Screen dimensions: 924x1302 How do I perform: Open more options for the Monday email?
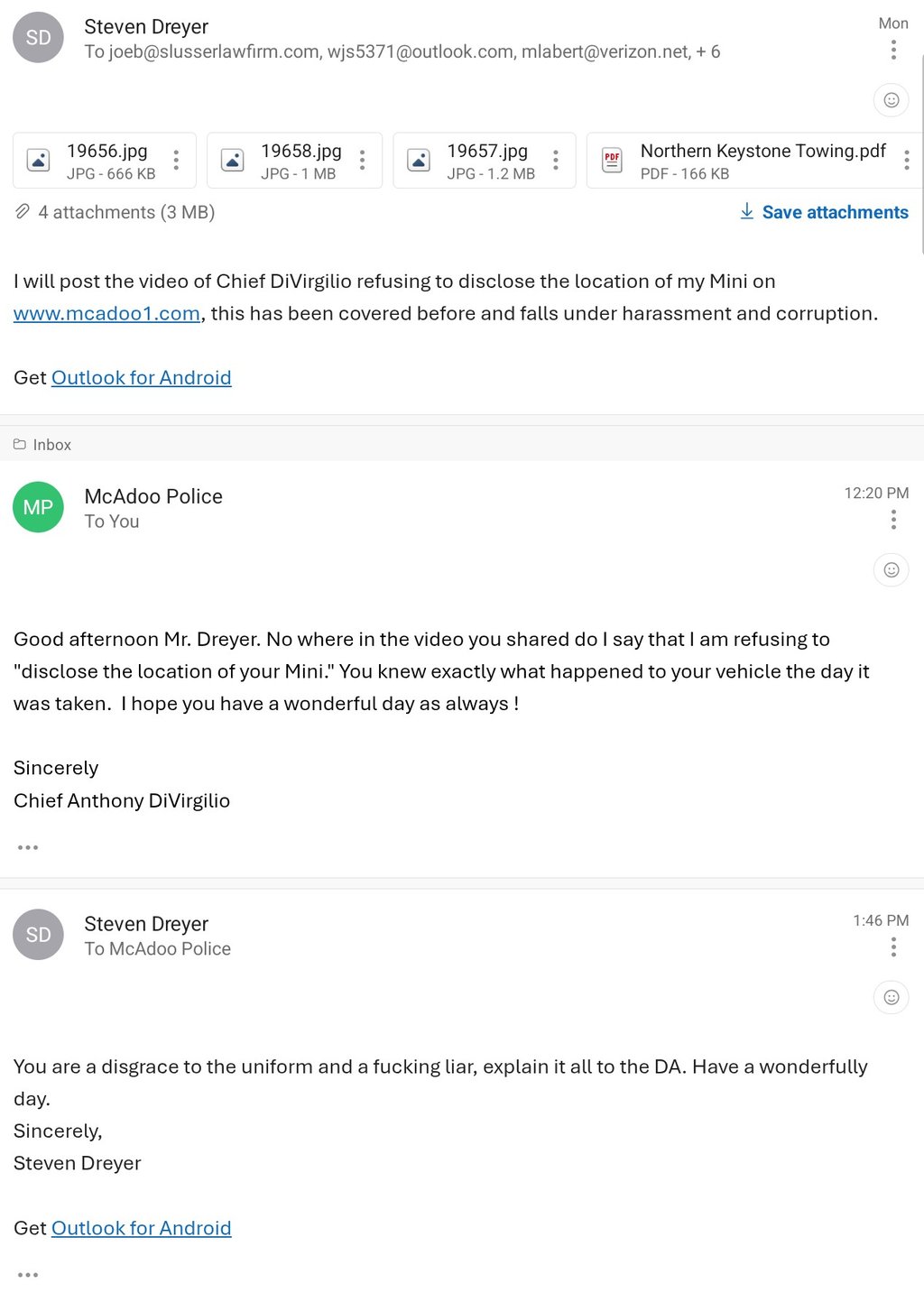point(893,51)
